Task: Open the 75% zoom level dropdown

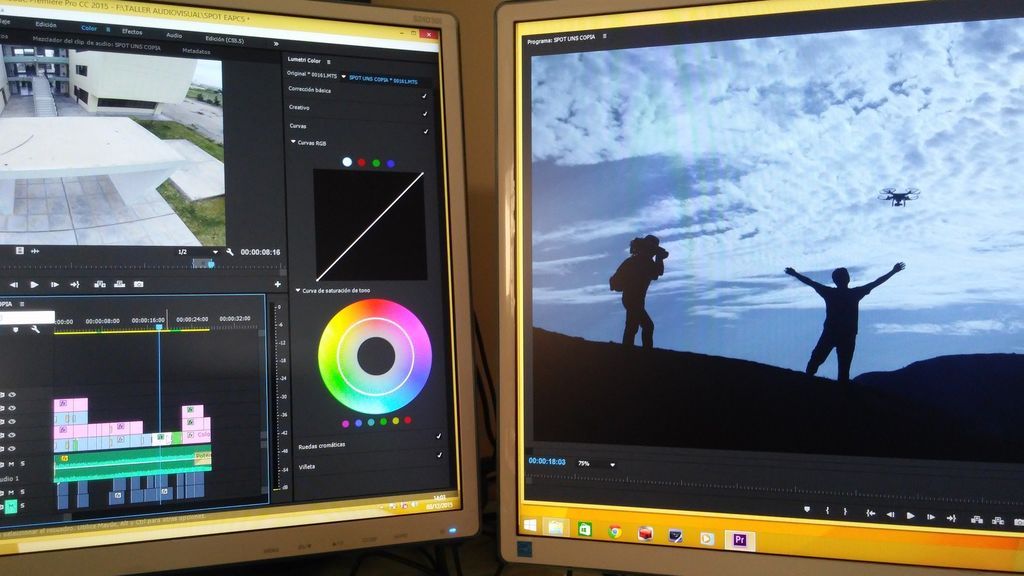Action: click(611, 464)
